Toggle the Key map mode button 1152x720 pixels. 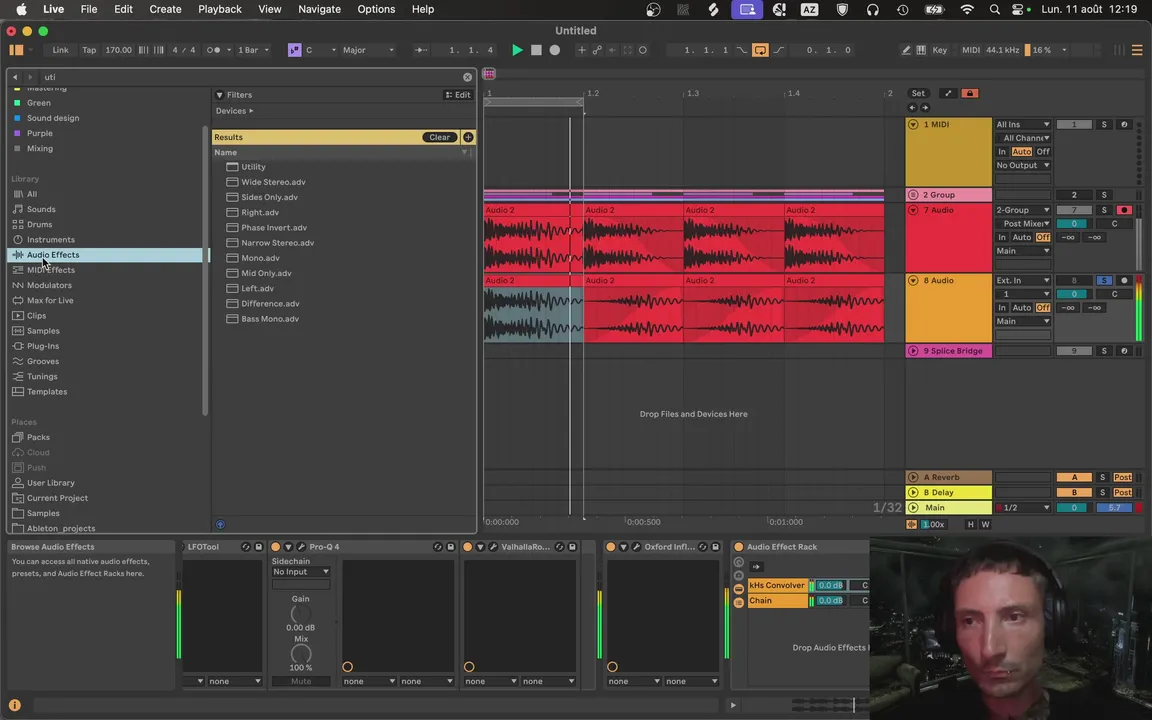click(x=940, y=50)
